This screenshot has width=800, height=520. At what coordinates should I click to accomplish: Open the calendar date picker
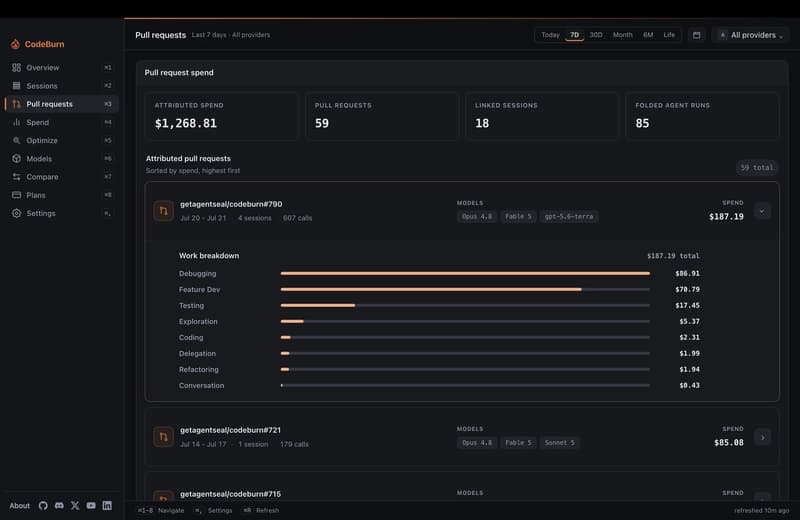tap(696, 35)
